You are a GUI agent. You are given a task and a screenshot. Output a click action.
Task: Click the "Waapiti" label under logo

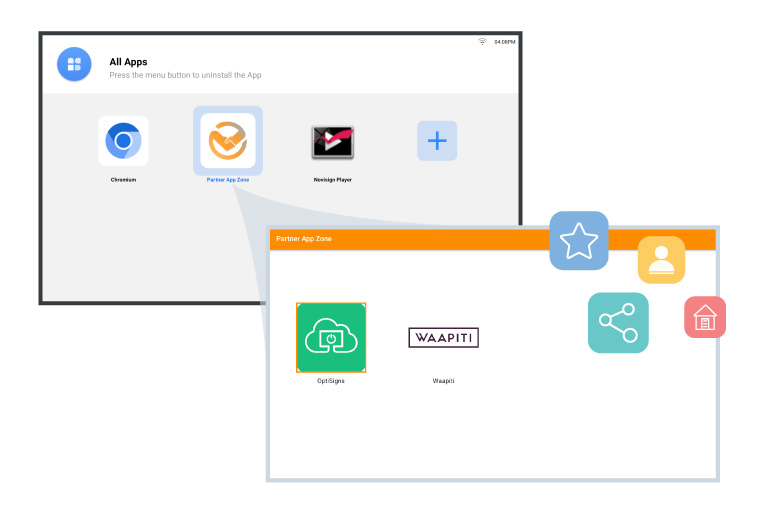pos(443,381)
